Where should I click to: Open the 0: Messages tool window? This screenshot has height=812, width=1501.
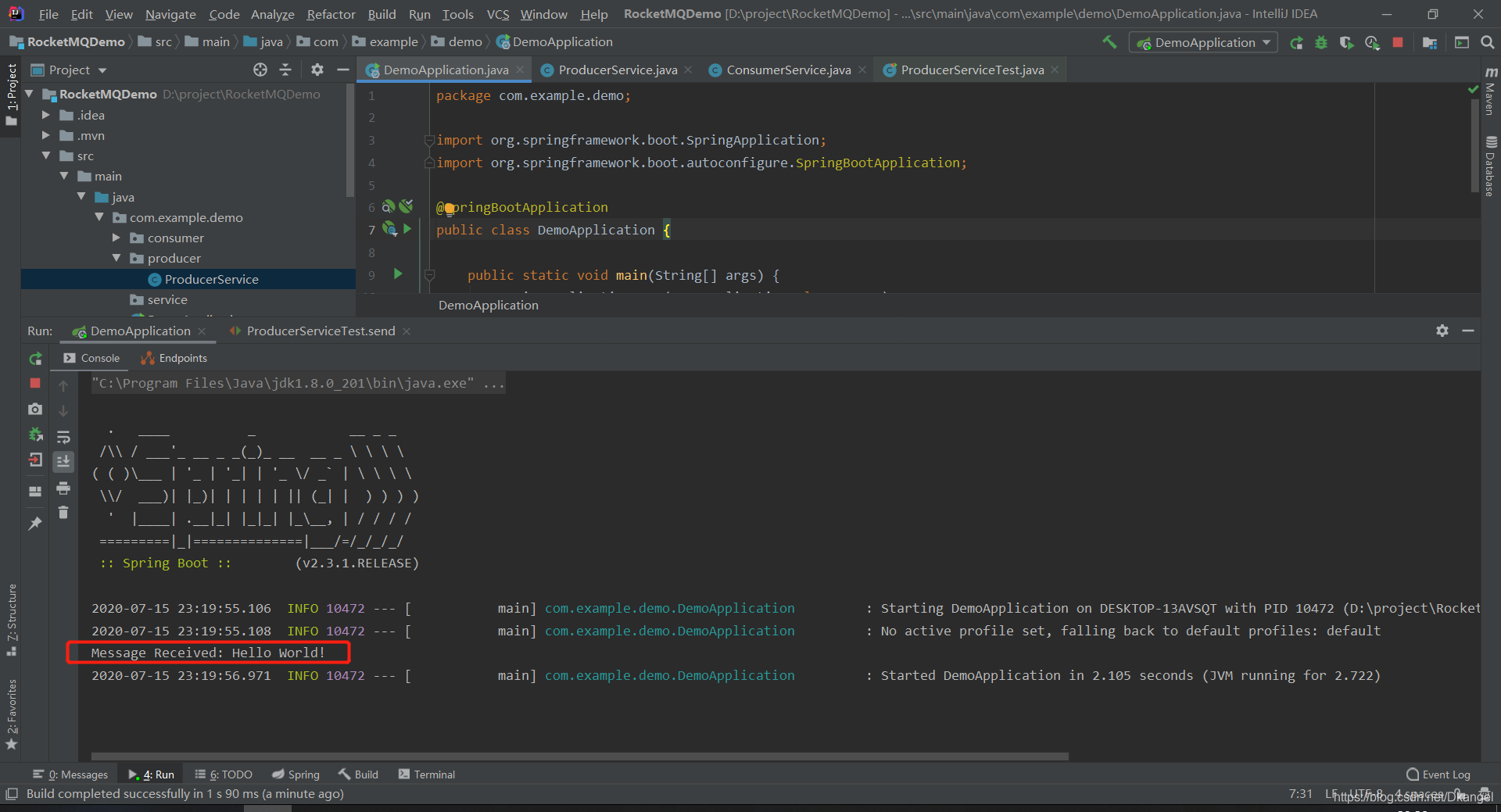(x=70, y=774)
